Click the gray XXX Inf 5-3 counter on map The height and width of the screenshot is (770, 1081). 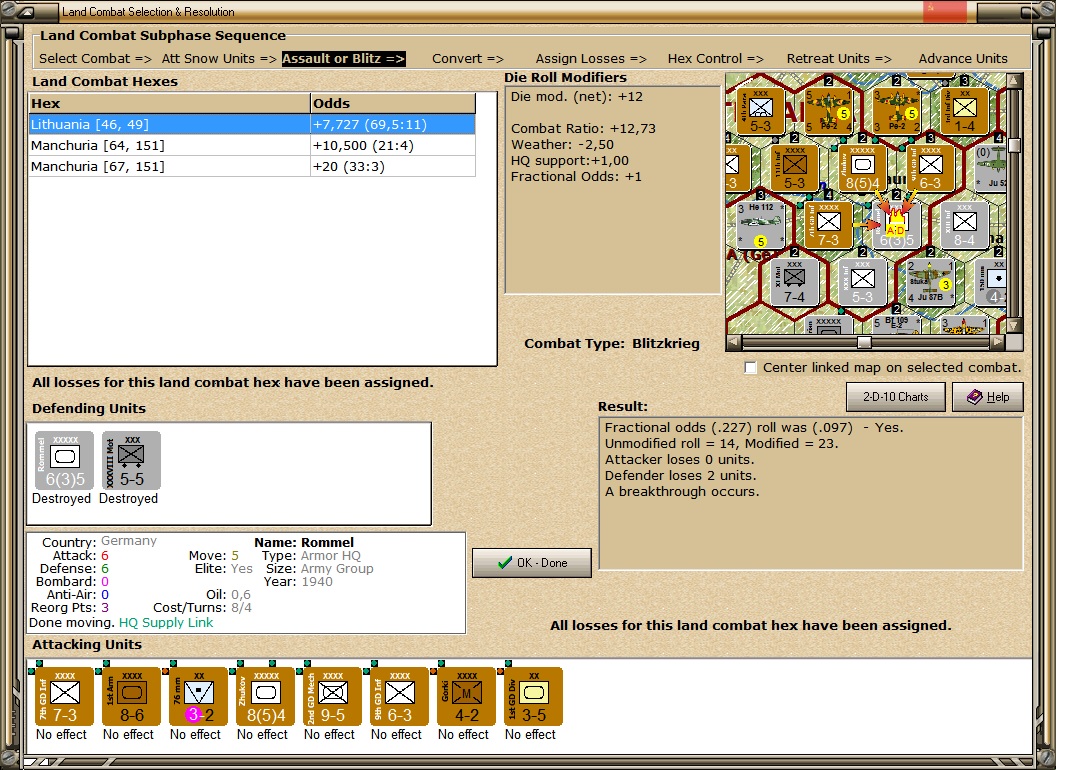[x=862, y=281]
